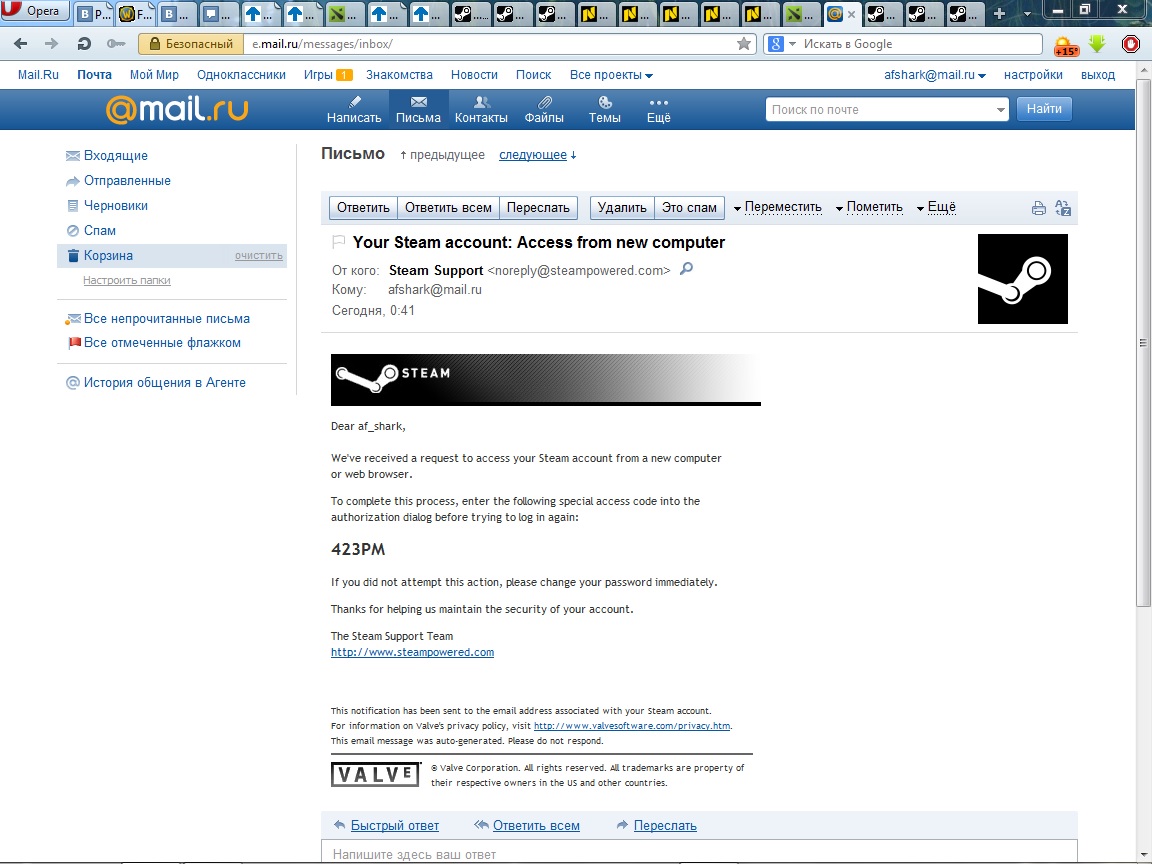This screenshot has width=1152, height=864.
Task: Open Знакомства menu item
Action: [399, 75]
